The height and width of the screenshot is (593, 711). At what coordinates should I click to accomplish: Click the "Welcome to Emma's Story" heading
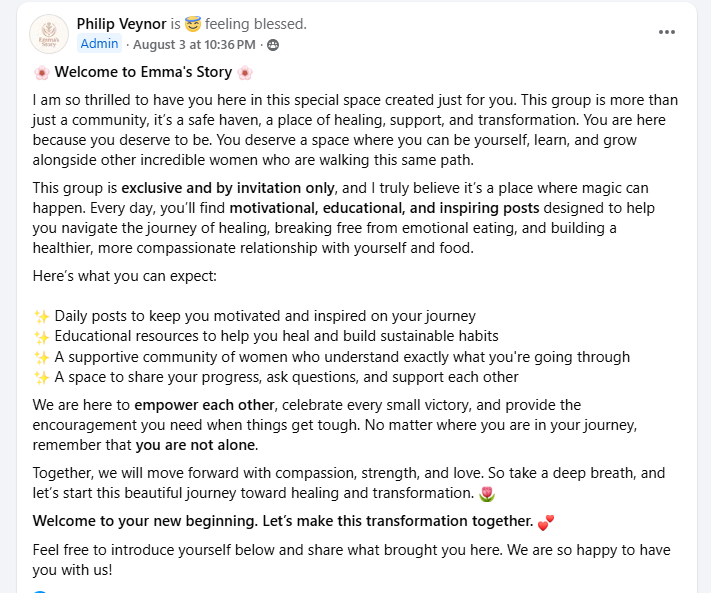(x=143, y=72)
